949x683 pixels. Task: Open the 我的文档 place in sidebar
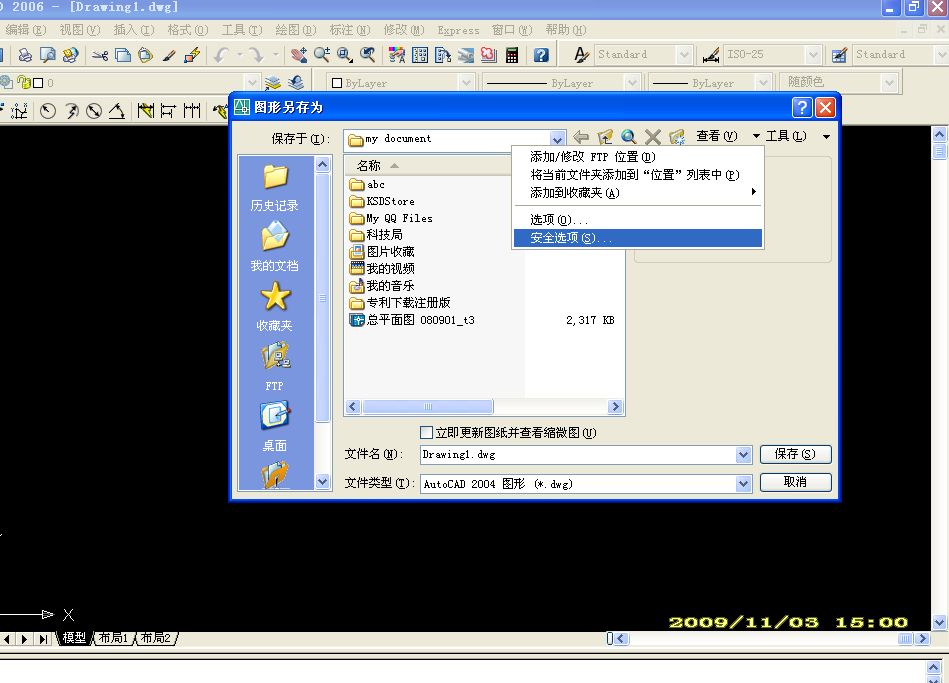coord(275,246)
